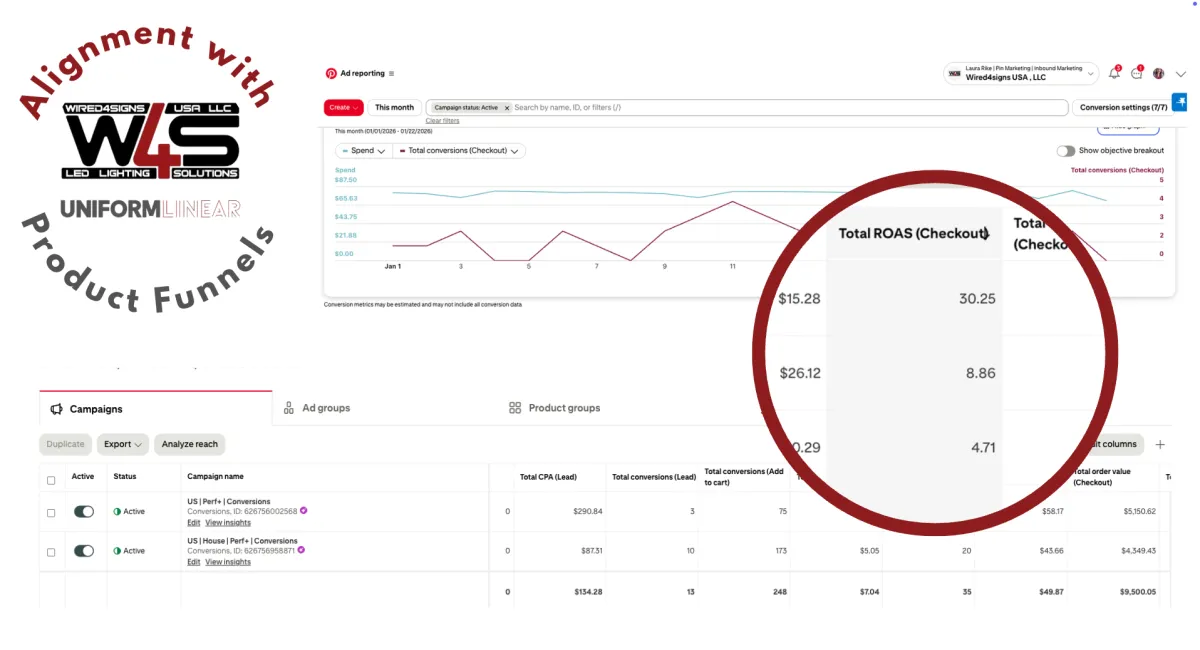Open Conversion settings (7/7)
The width and height of the screenshot is (1200, 650).
pyautogui.click(x=1123, y=107)
